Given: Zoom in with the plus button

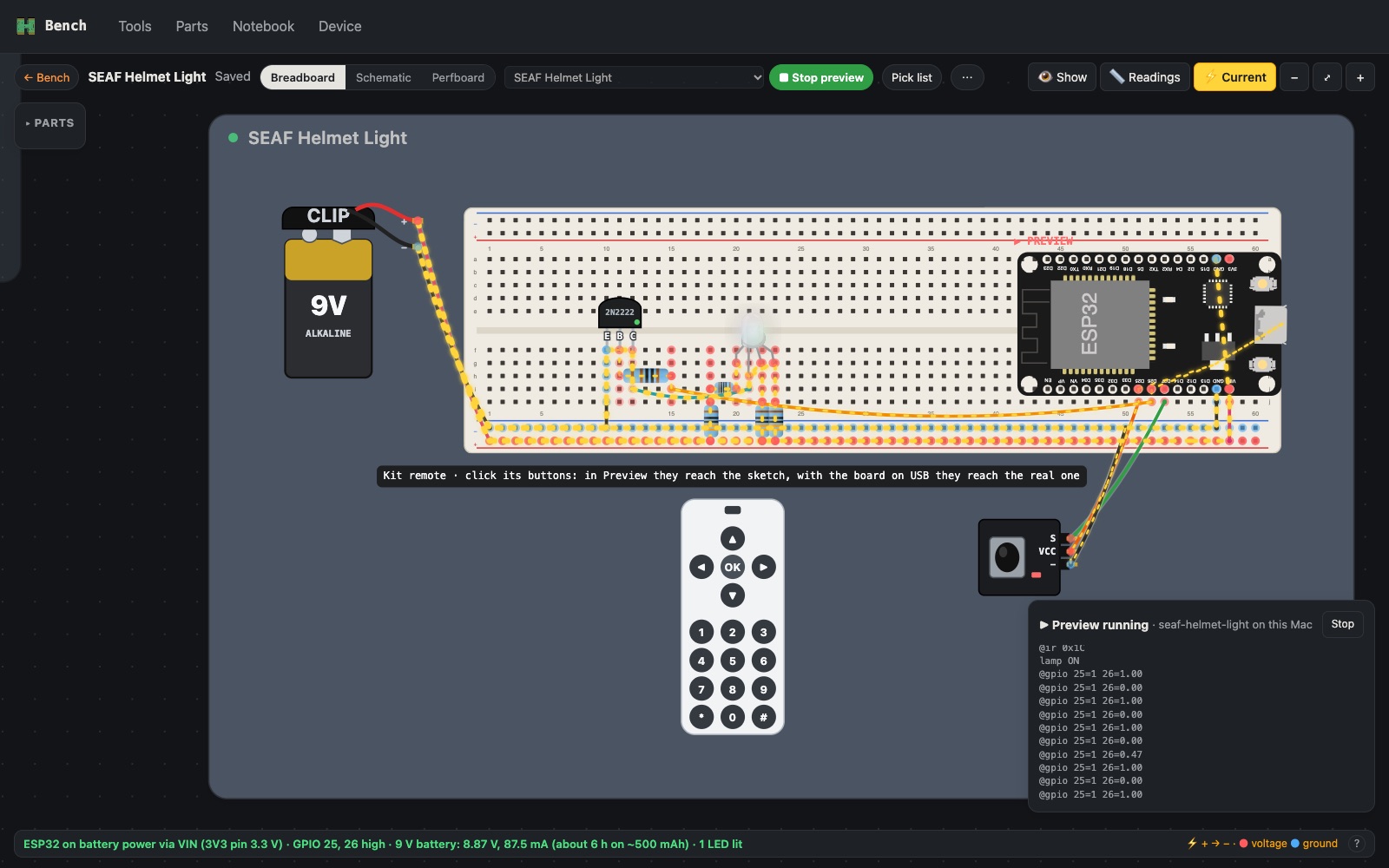Looking at the screenshot, I should tap(1360, 77).
